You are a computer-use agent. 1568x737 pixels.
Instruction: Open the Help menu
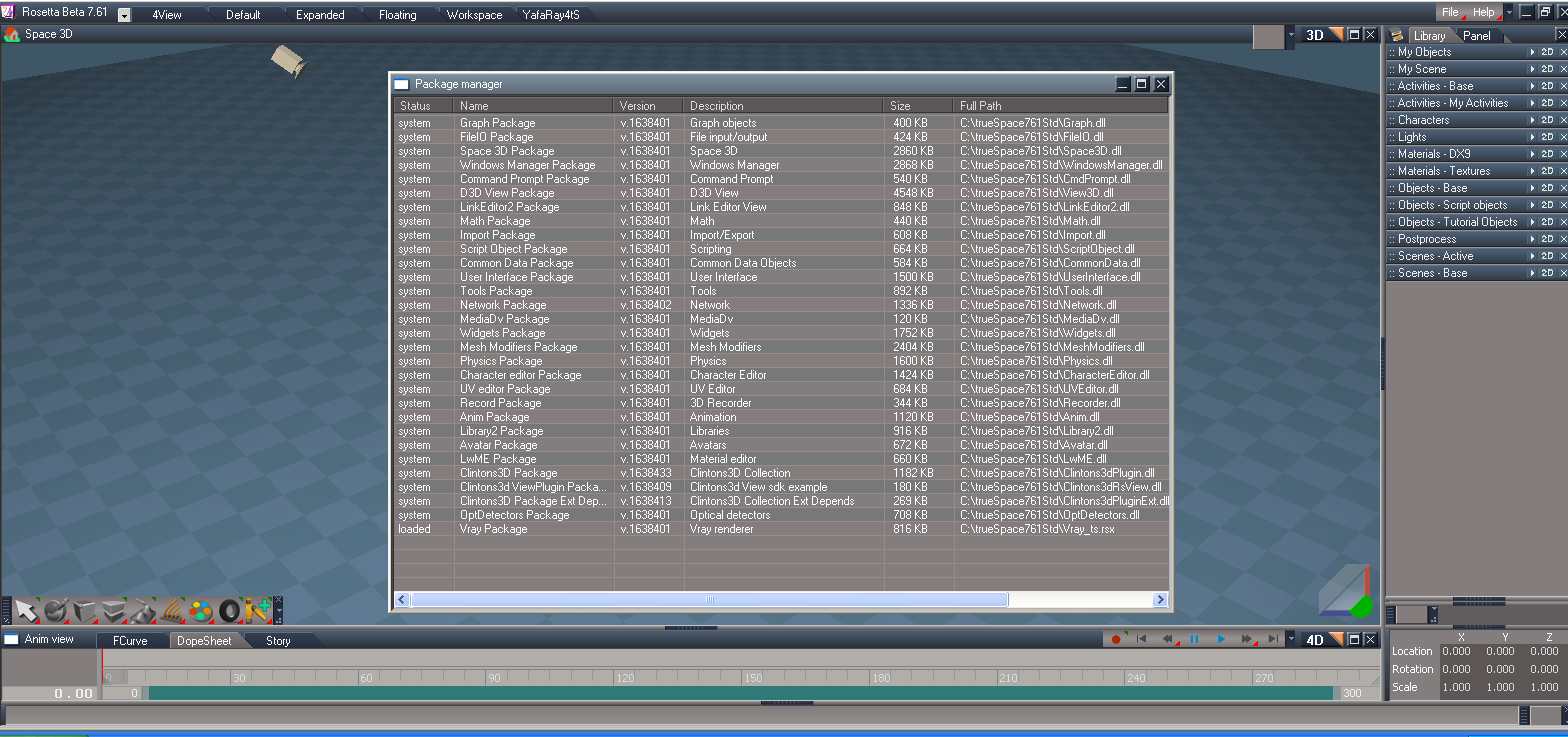(1484, 13)
